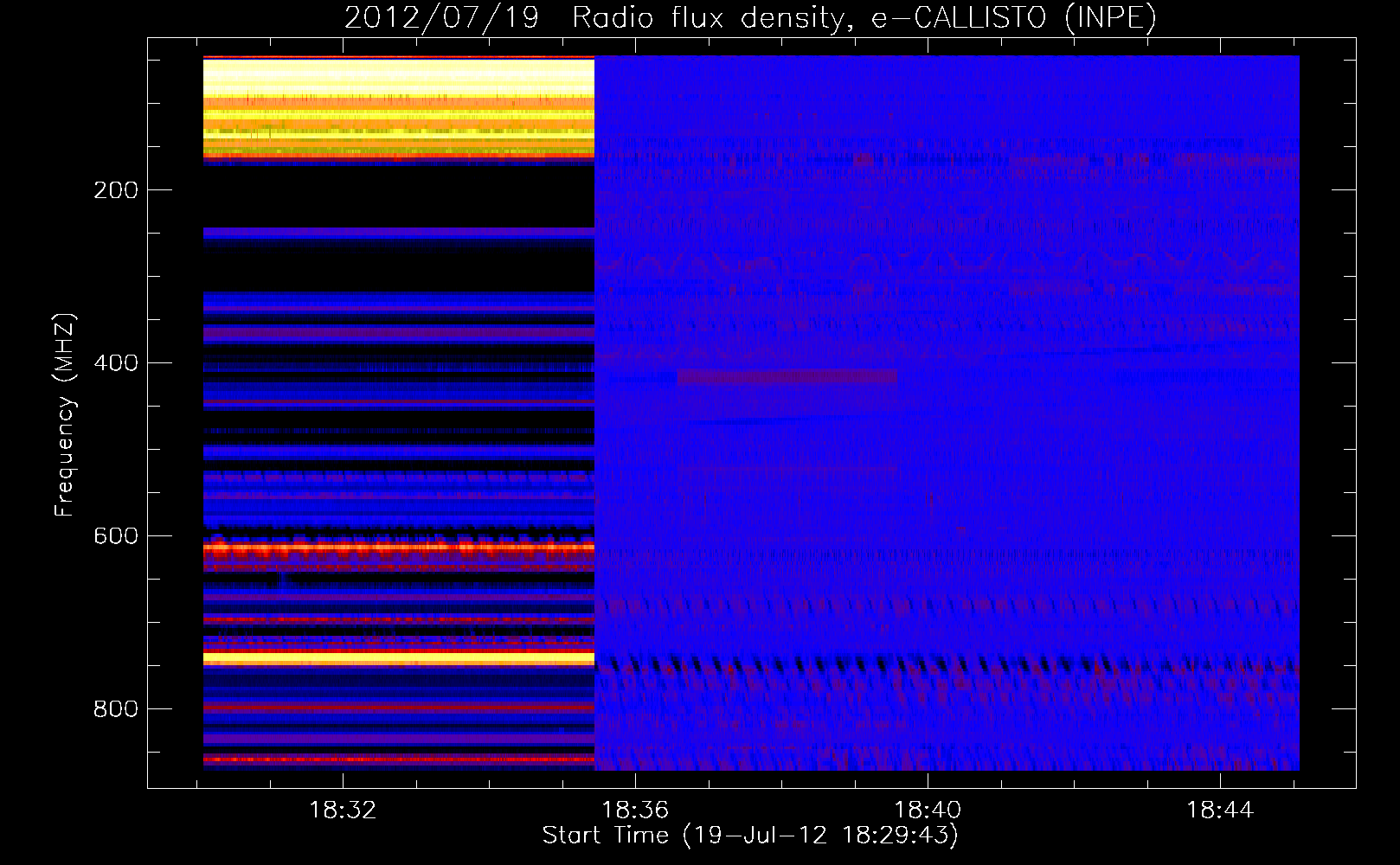This screenshot has width=1400, height=865.
Task: Click the 200 frequency tick label
Action: pyautogui.click(x=116, y=190)
